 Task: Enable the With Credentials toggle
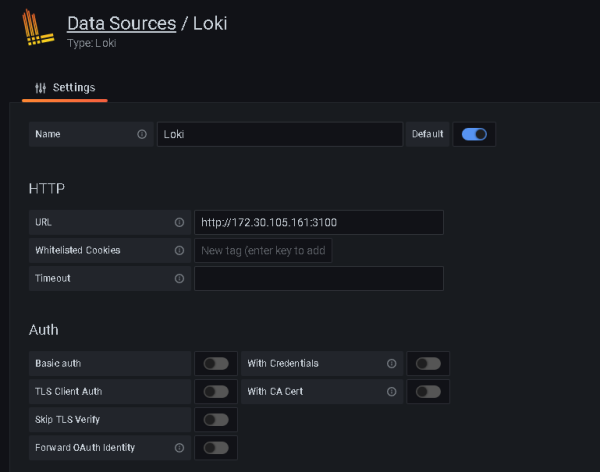tap(428, 363)
